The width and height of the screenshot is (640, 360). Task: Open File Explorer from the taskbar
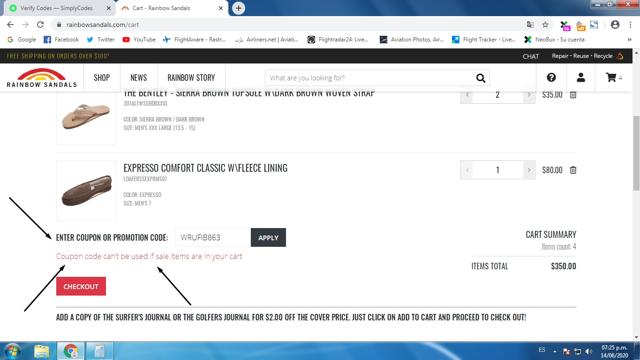pyautogui.click(x=42, y=351)
